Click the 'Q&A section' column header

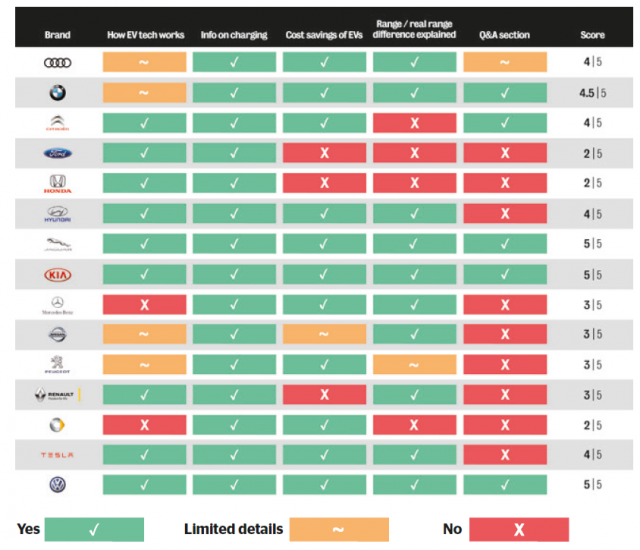coord(504,35)
